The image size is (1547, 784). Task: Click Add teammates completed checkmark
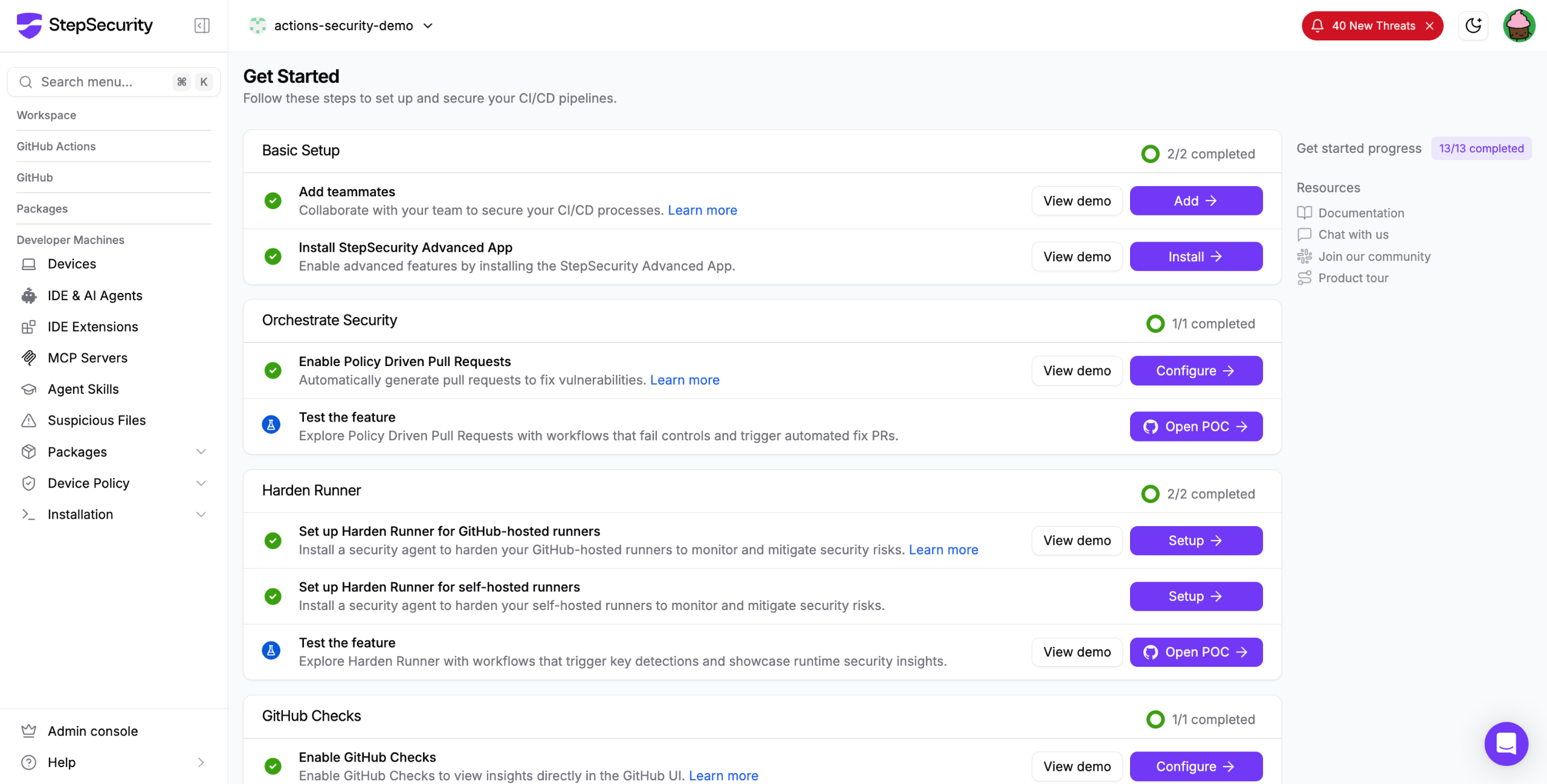click(x=273, y=201)
